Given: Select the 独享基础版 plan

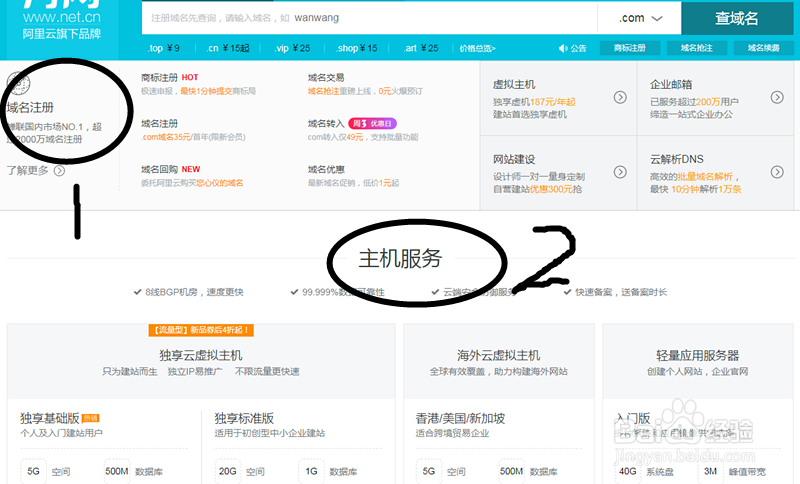Looking at the screenshot, I should click(x=49, y=418).
